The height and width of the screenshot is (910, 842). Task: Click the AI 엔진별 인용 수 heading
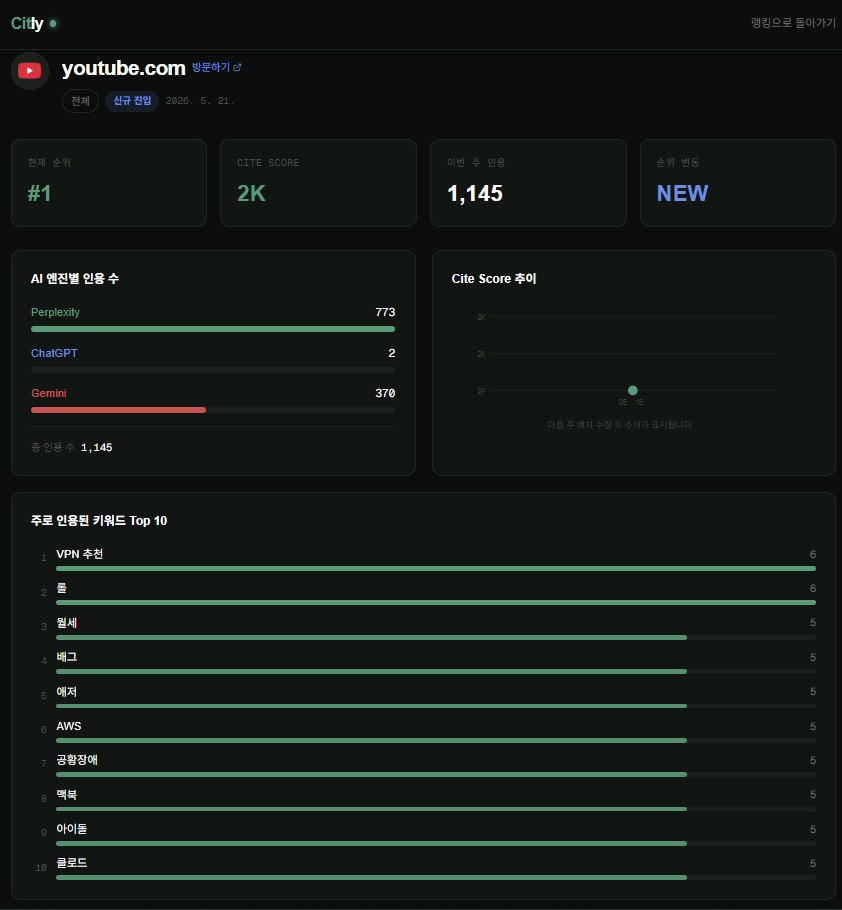[x=75, y=279]
